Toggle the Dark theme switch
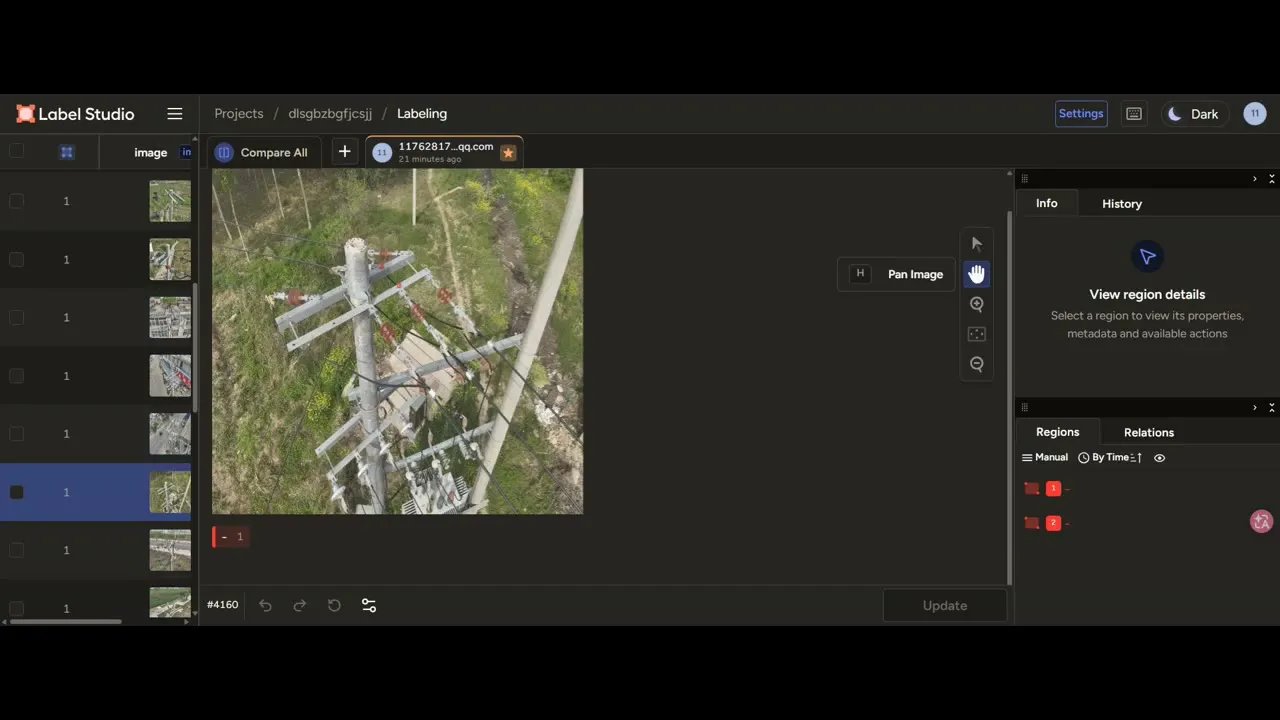Viewport: 1280px width, 720px height. 1194,114
